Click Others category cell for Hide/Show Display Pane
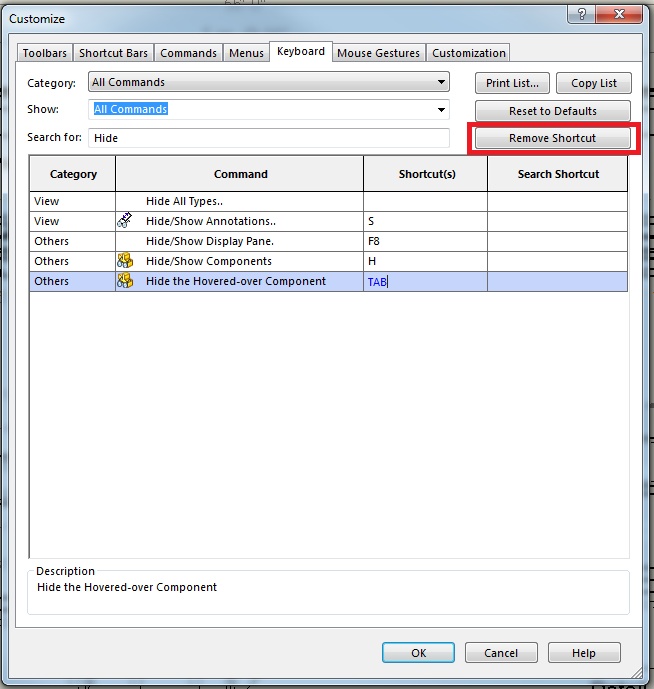Viewport: 654px width, 689px height. pyautogui.click(x=73, y=241)
